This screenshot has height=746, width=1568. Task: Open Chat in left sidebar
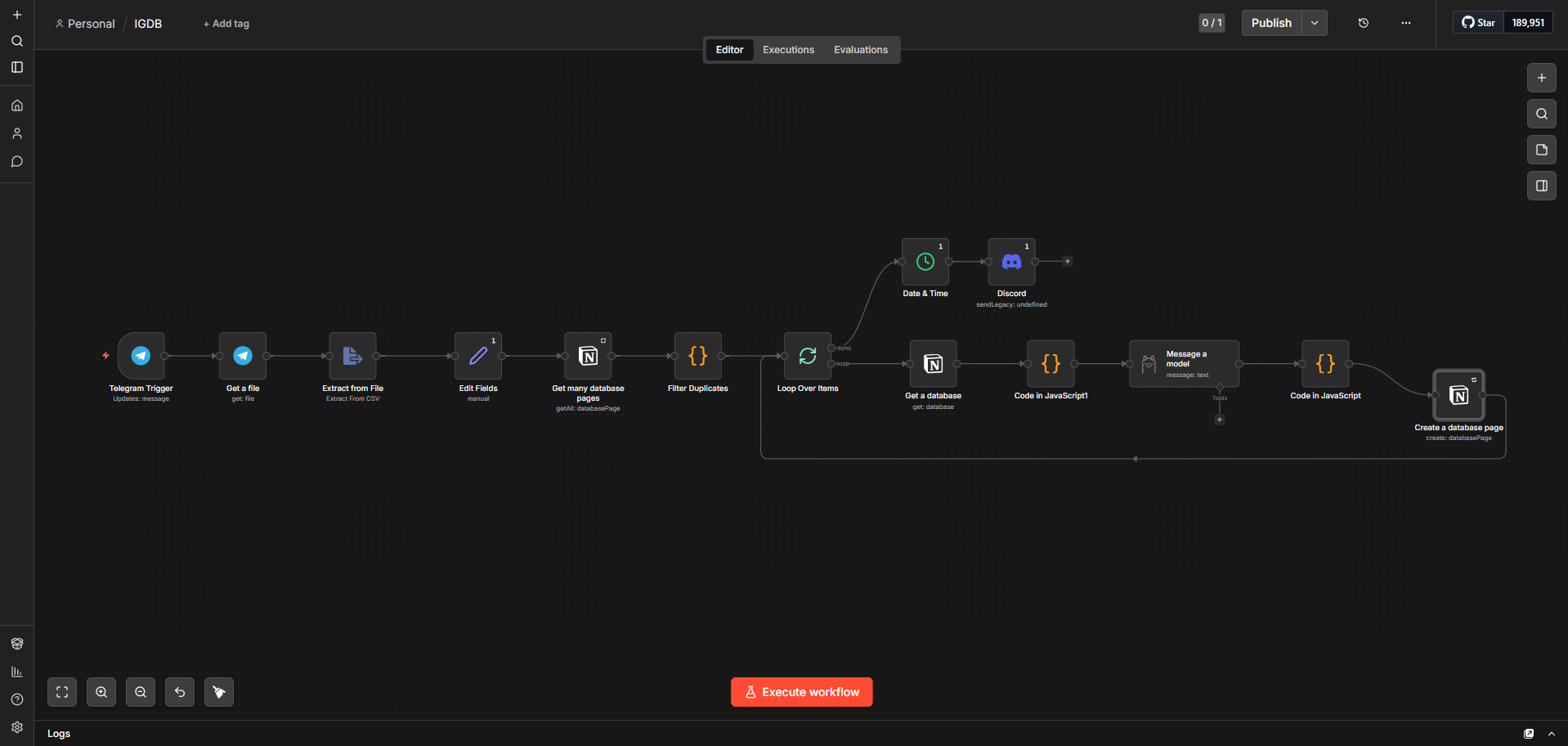(x=17, y=161)
